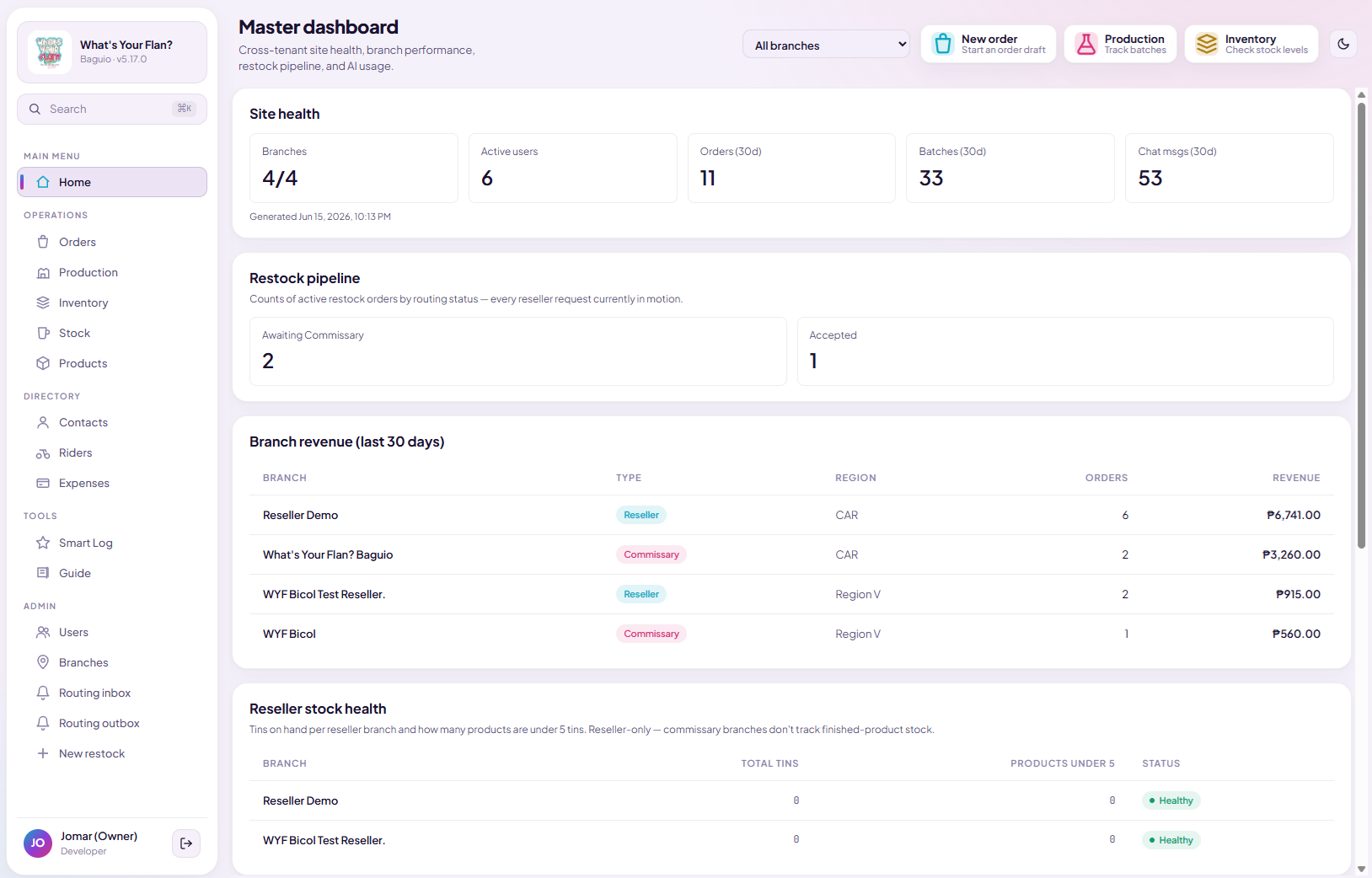
Task: Click the Batches (30d) card
Action: click(x=1010, y=168)
